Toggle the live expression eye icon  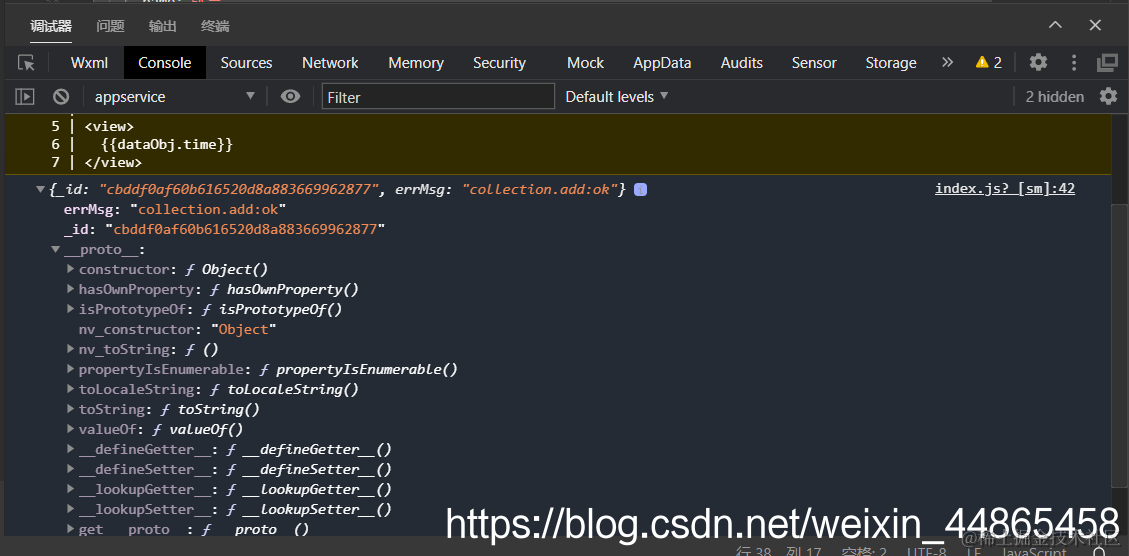(290, 97)
